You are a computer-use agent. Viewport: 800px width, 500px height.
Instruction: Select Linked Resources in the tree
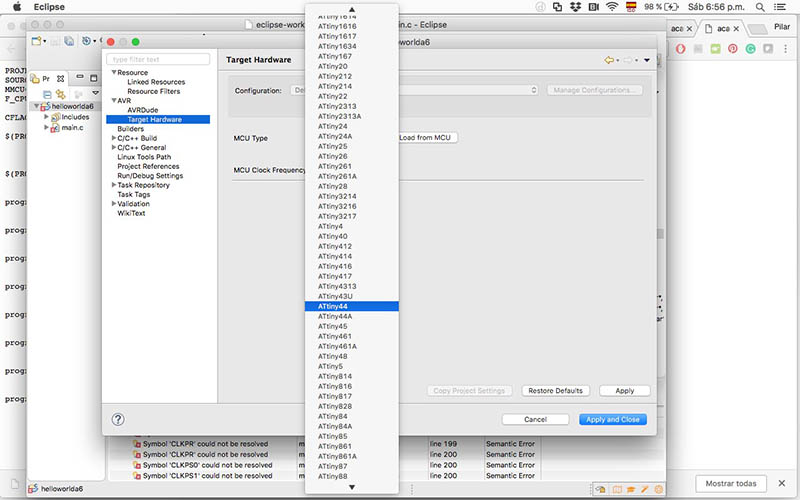[x=156, y=82]
